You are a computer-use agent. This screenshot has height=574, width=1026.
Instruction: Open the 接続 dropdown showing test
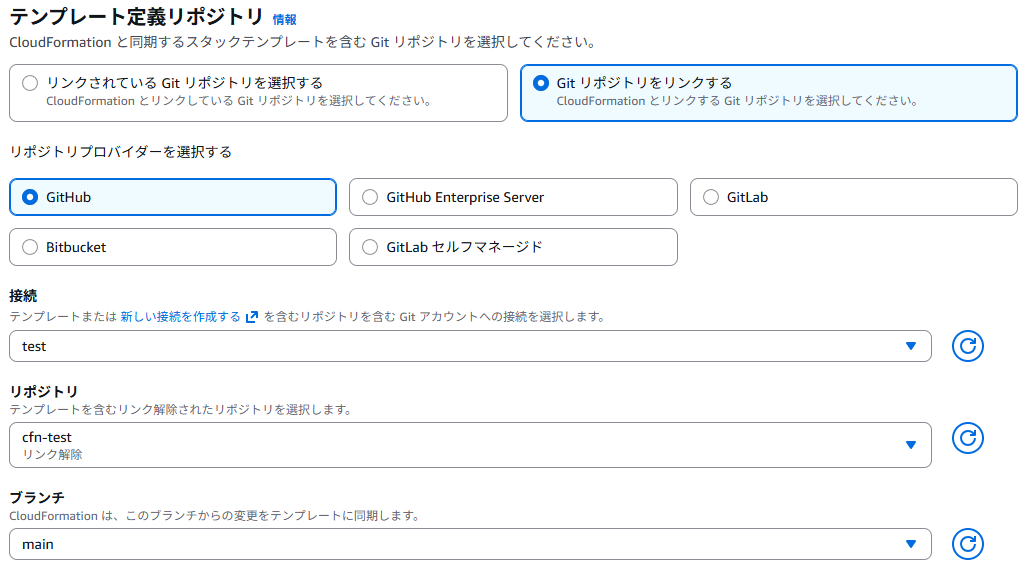click(470, 346)
